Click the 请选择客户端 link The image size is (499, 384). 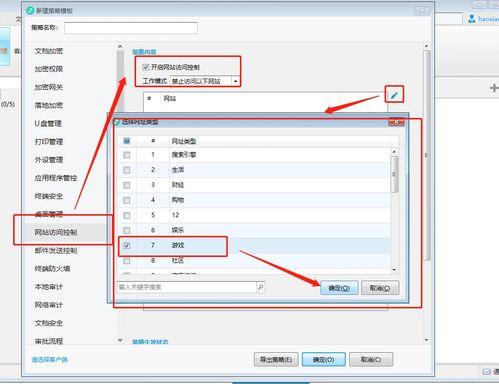pyautogui.click(x=50, y=360)
